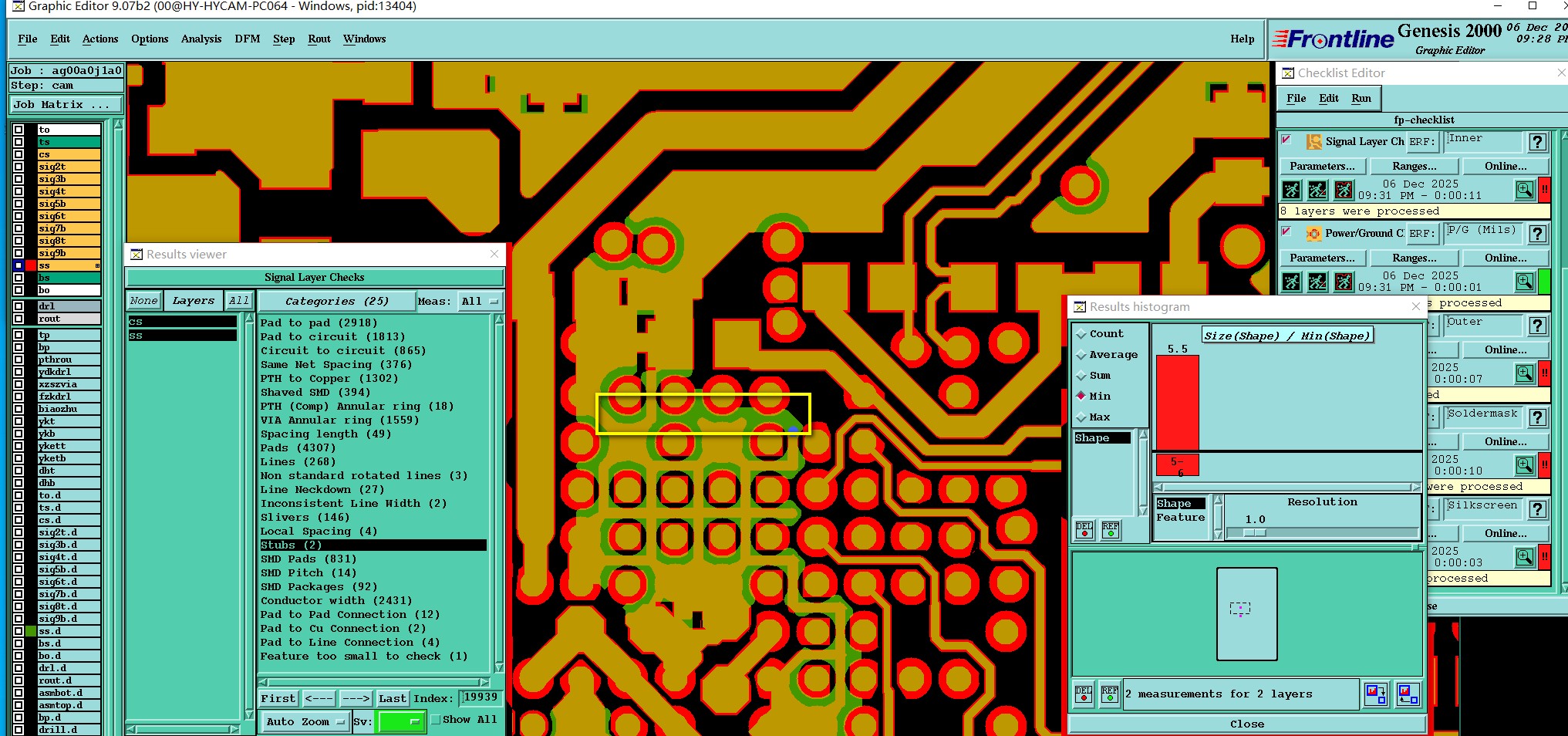
Task: Click the Job Matrix button
Action: [x=66, y=105]
